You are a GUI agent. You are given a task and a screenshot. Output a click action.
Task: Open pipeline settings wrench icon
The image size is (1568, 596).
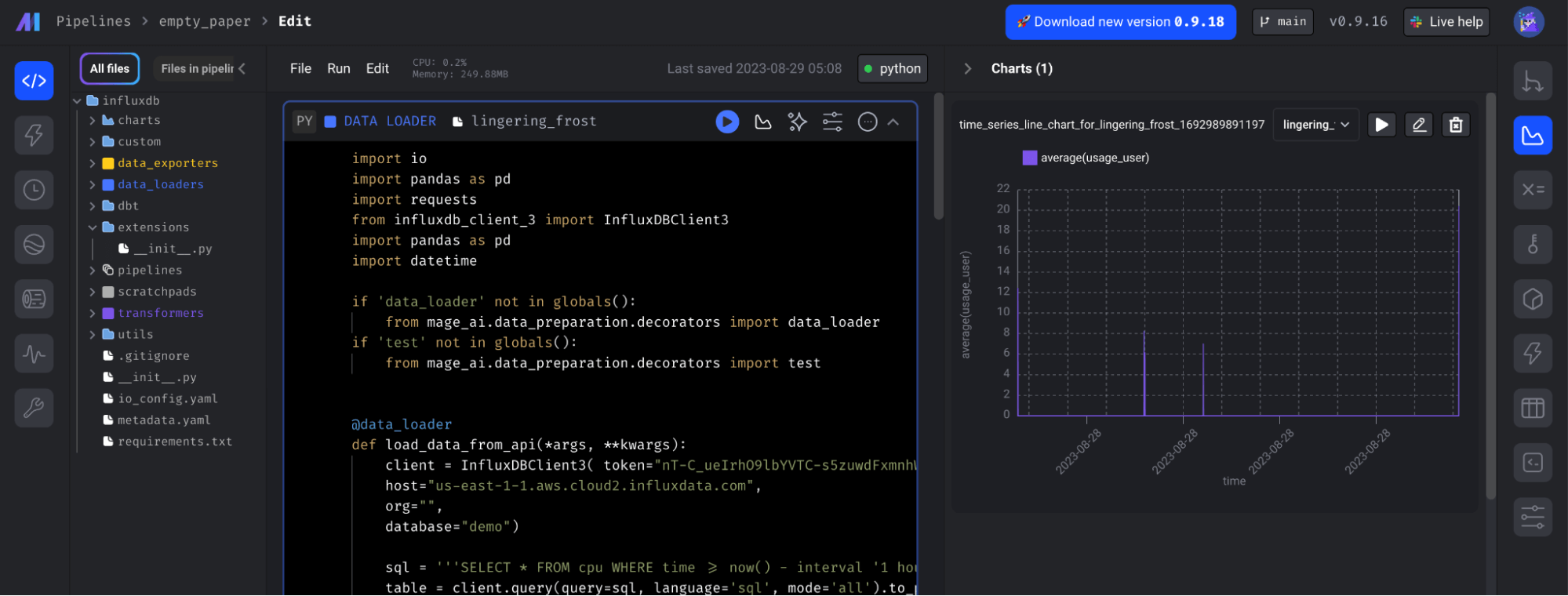click(x=34, y=408)
